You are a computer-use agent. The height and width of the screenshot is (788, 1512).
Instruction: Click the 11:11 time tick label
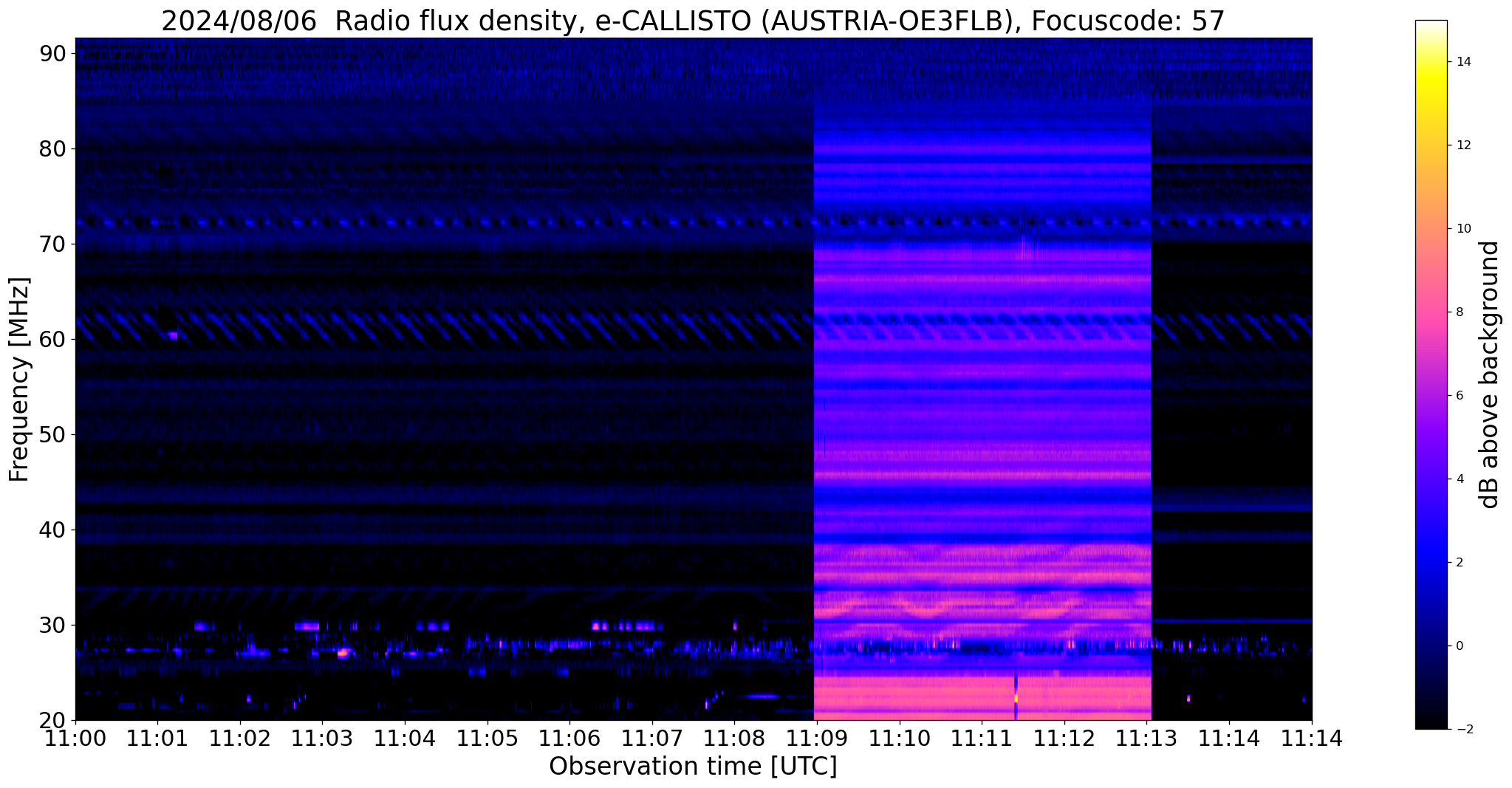[x=981, y=739]
